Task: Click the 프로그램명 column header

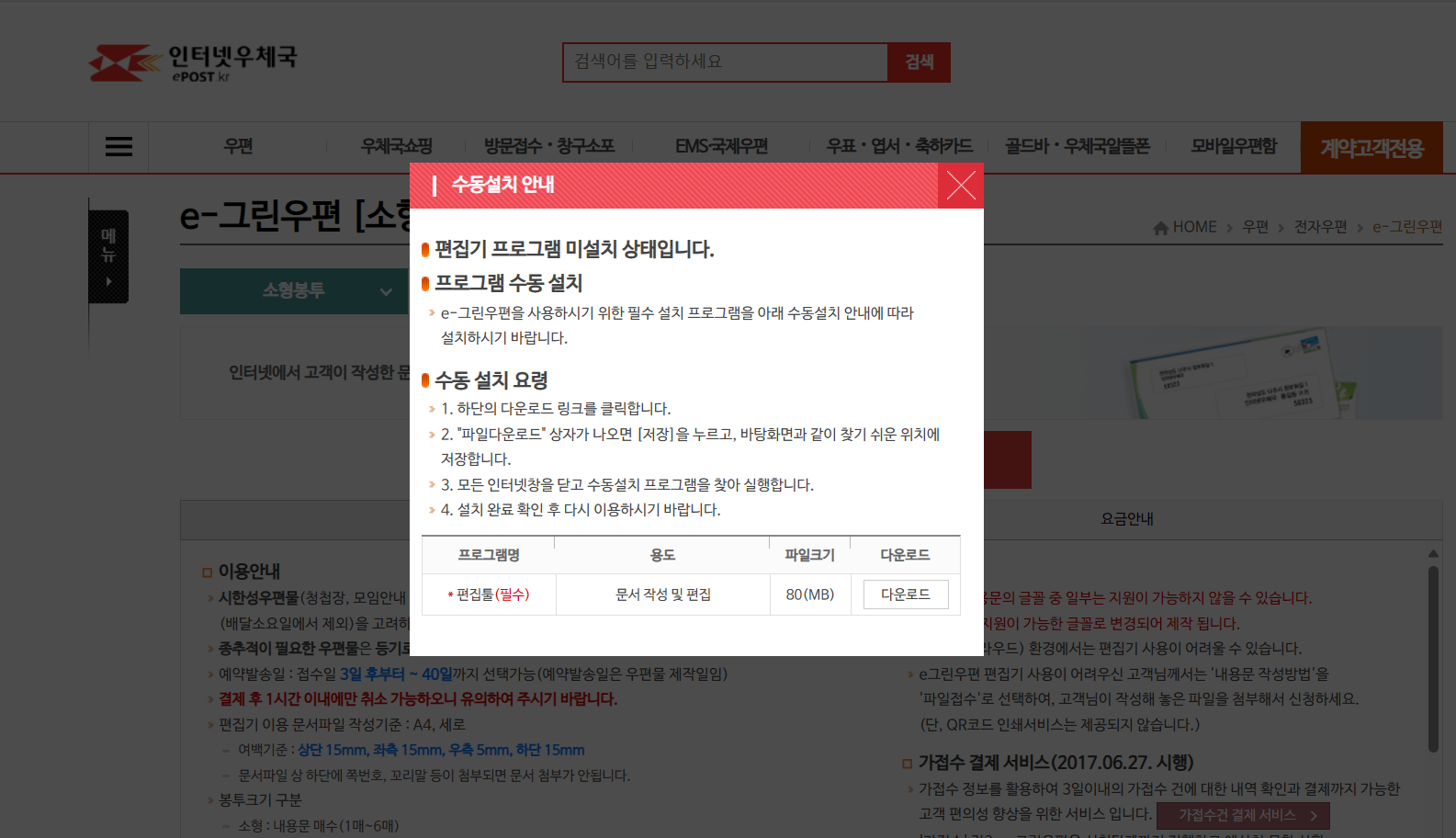Action: pyautogui.click(x=489, y=555)
